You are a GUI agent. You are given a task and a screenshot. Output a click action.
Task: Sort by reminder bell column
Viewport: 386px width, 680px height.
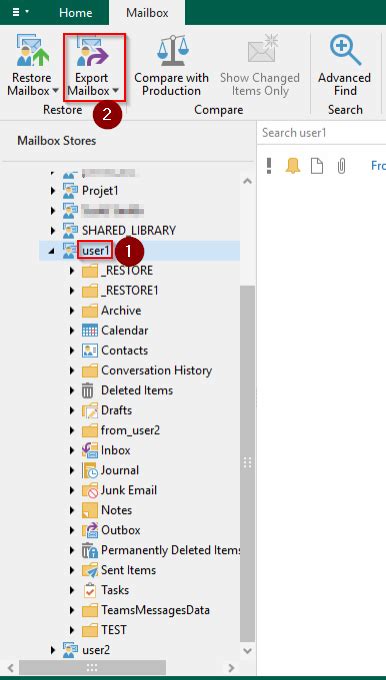click(x=293, y=166)
